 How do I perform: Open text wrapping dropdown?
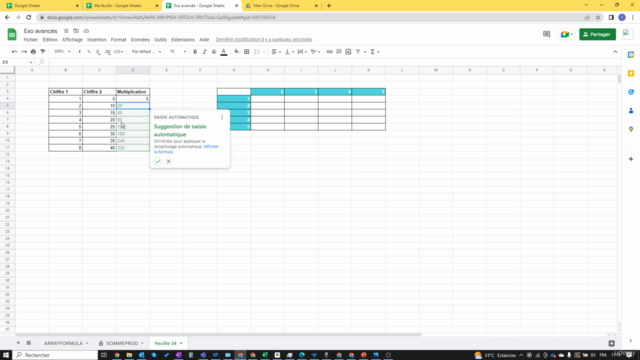[302, 52]
